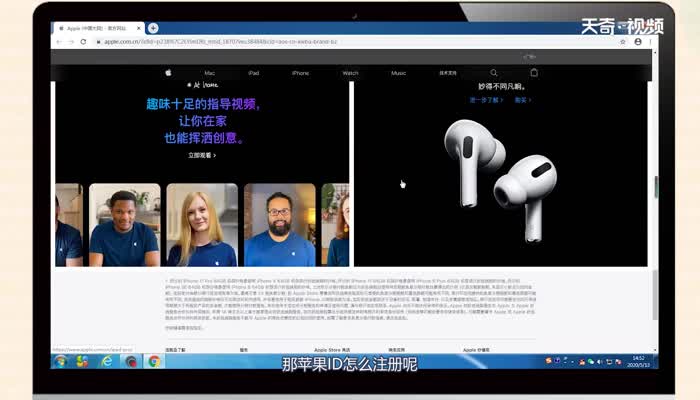This screenshot has width=700, height=400.
Task: Click the search magnifier icon in navigation
Action: pyautogui.click(x=494, y=73)
